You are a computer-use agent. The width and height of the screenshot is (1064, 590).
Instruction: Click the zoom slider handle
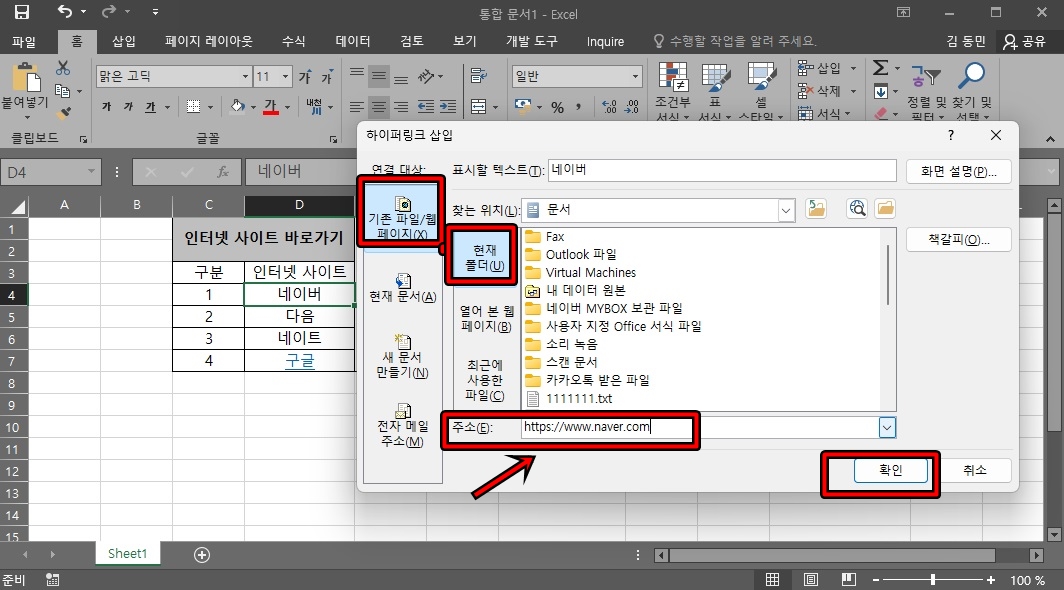coord(933,579)
